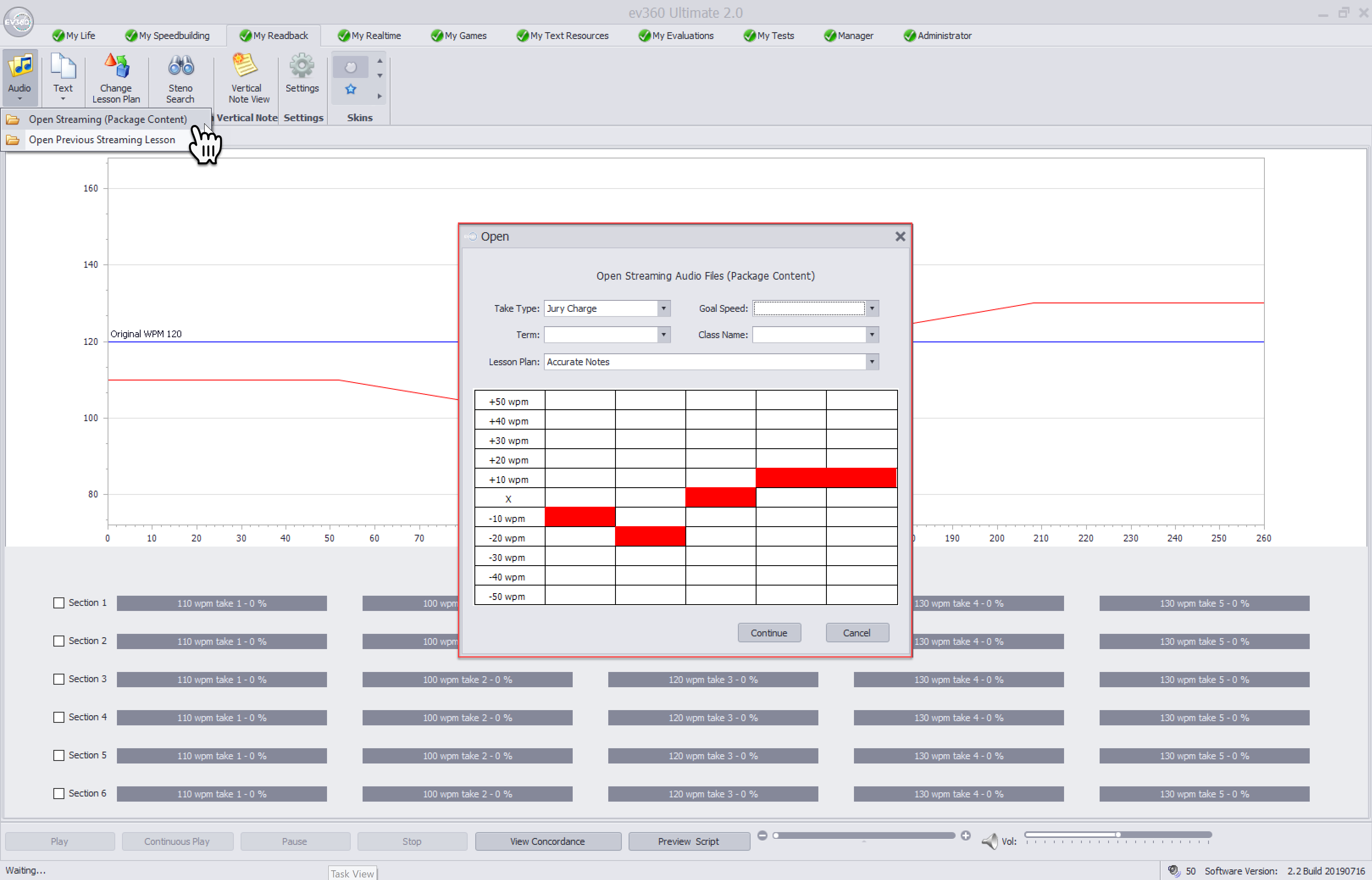Choose Open Previous Streaming Lesson menu item

coord(102,139)
